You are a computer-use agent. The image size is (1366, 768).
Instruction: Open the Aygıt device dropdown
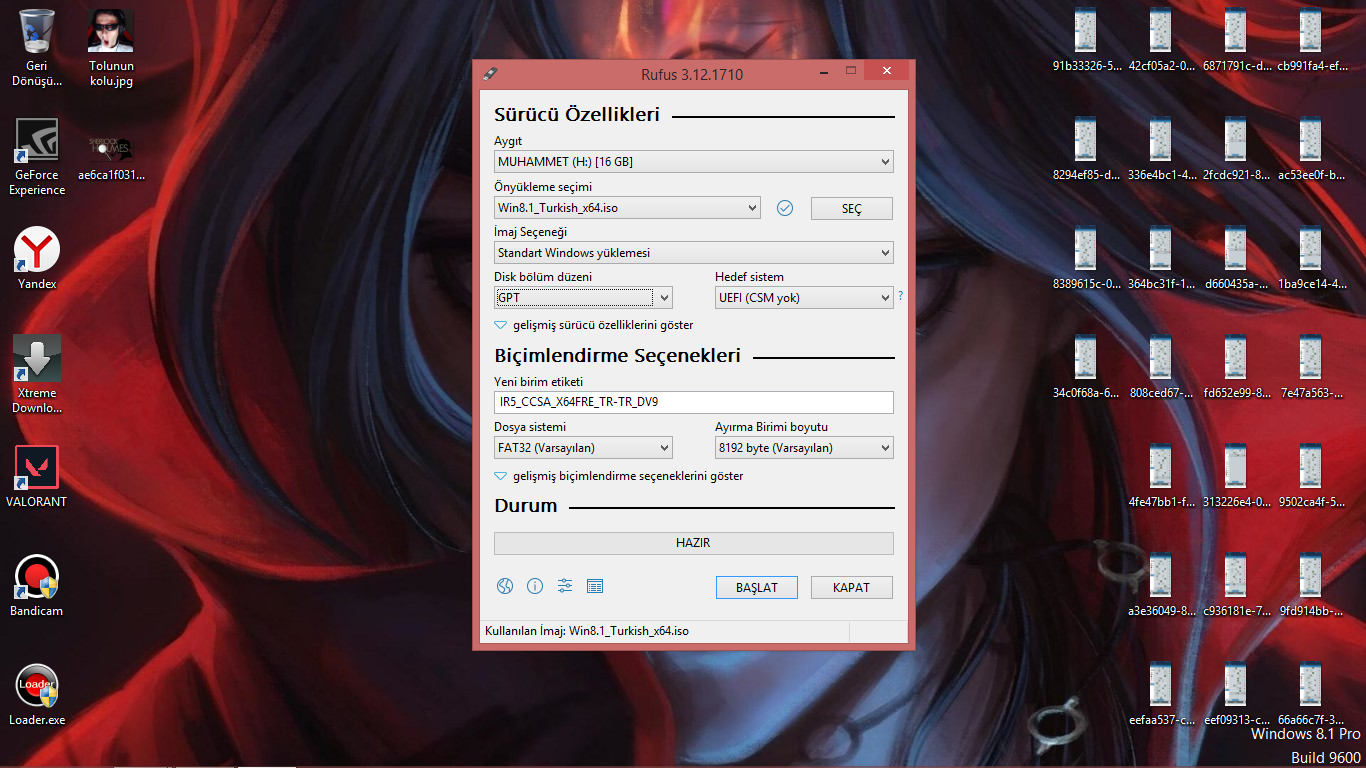[694, 161]
